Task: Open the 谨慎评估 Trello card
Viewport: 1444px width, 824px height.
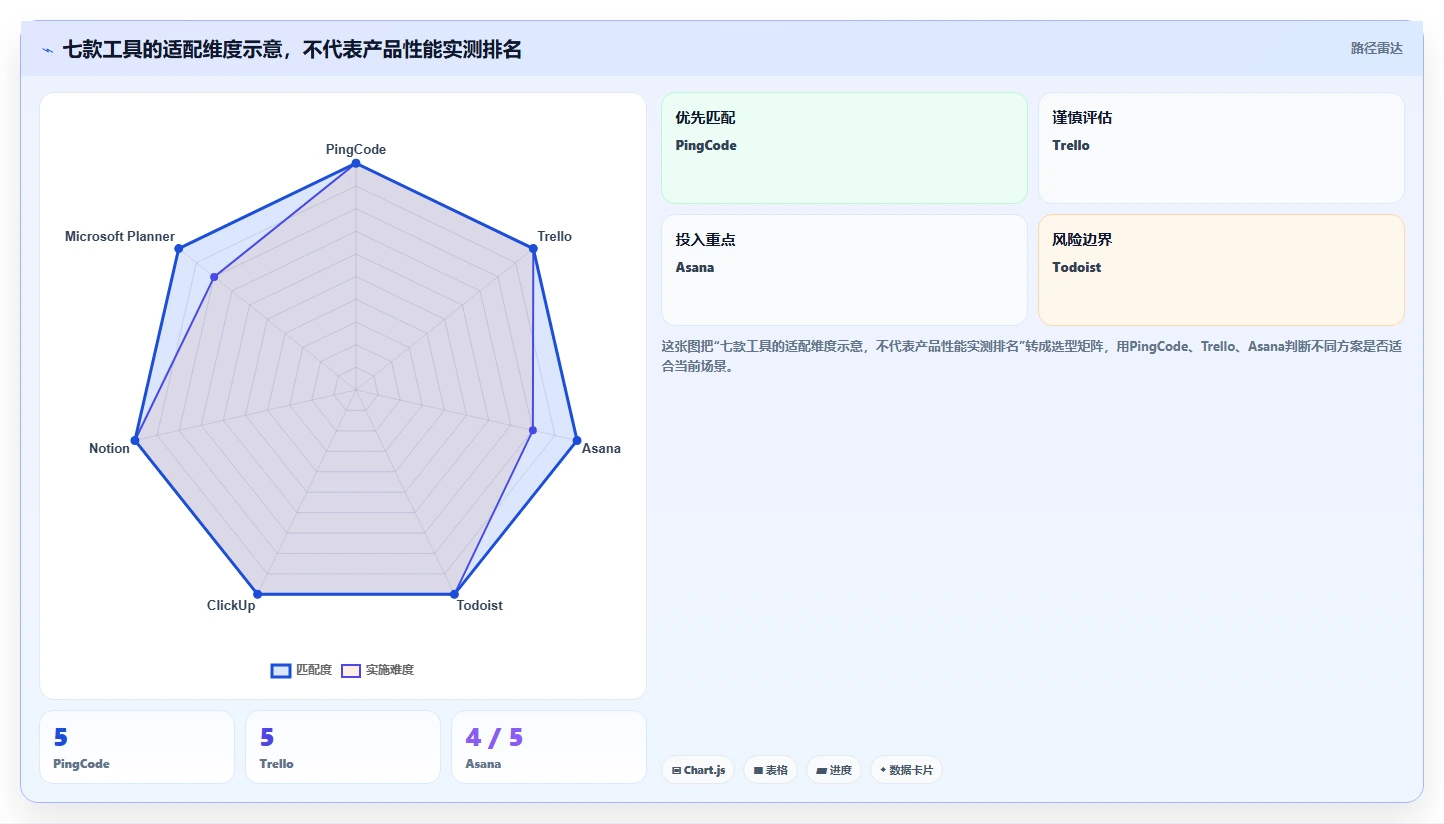Action: (x=1221, y=148)
